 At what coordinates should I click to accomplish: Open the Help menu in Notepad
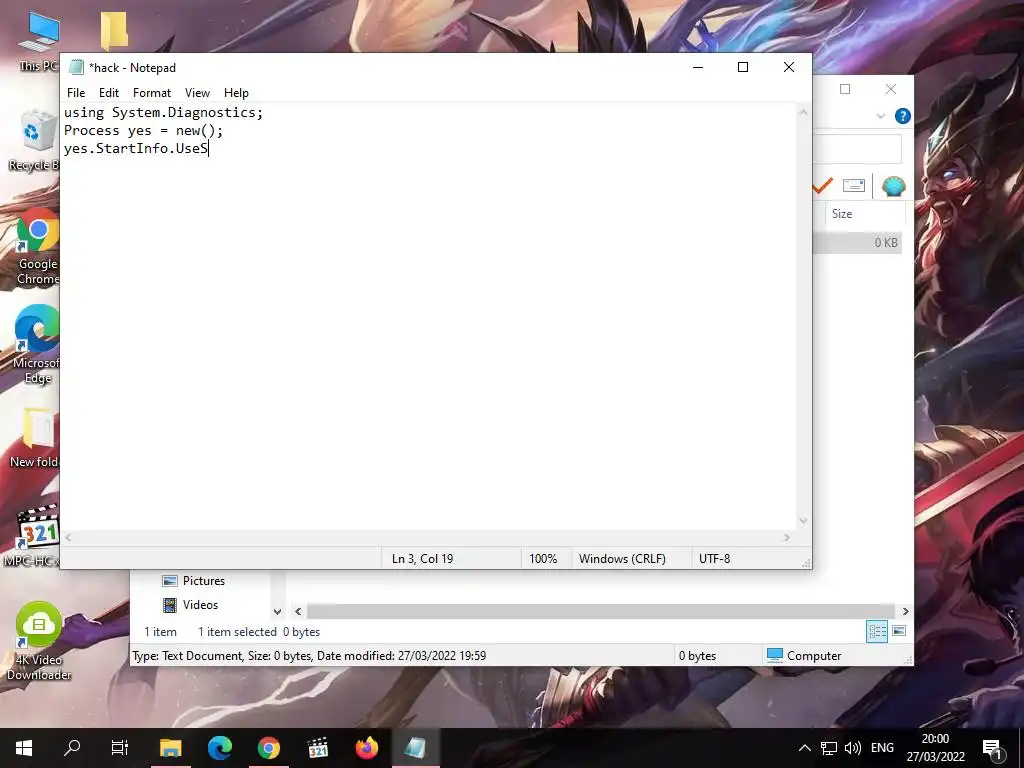236,93
